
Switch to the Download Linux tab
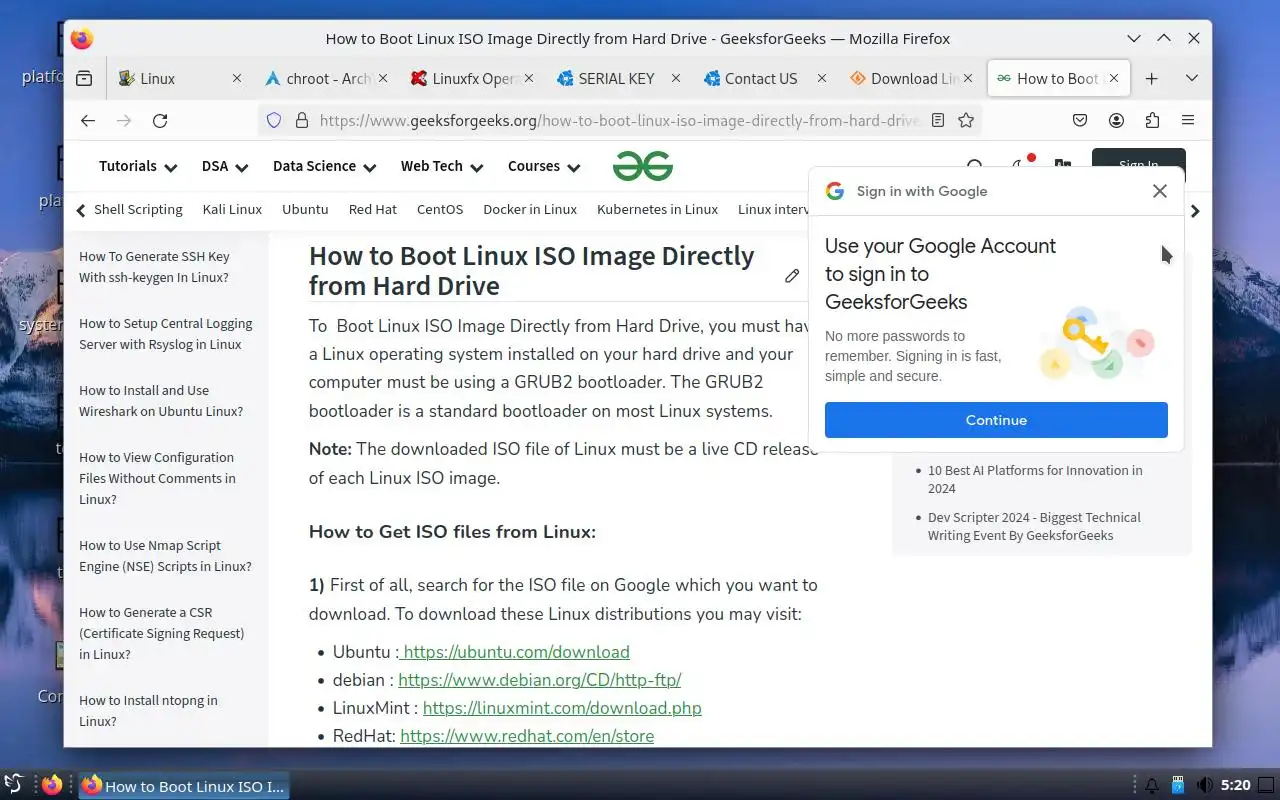(909, 78)
